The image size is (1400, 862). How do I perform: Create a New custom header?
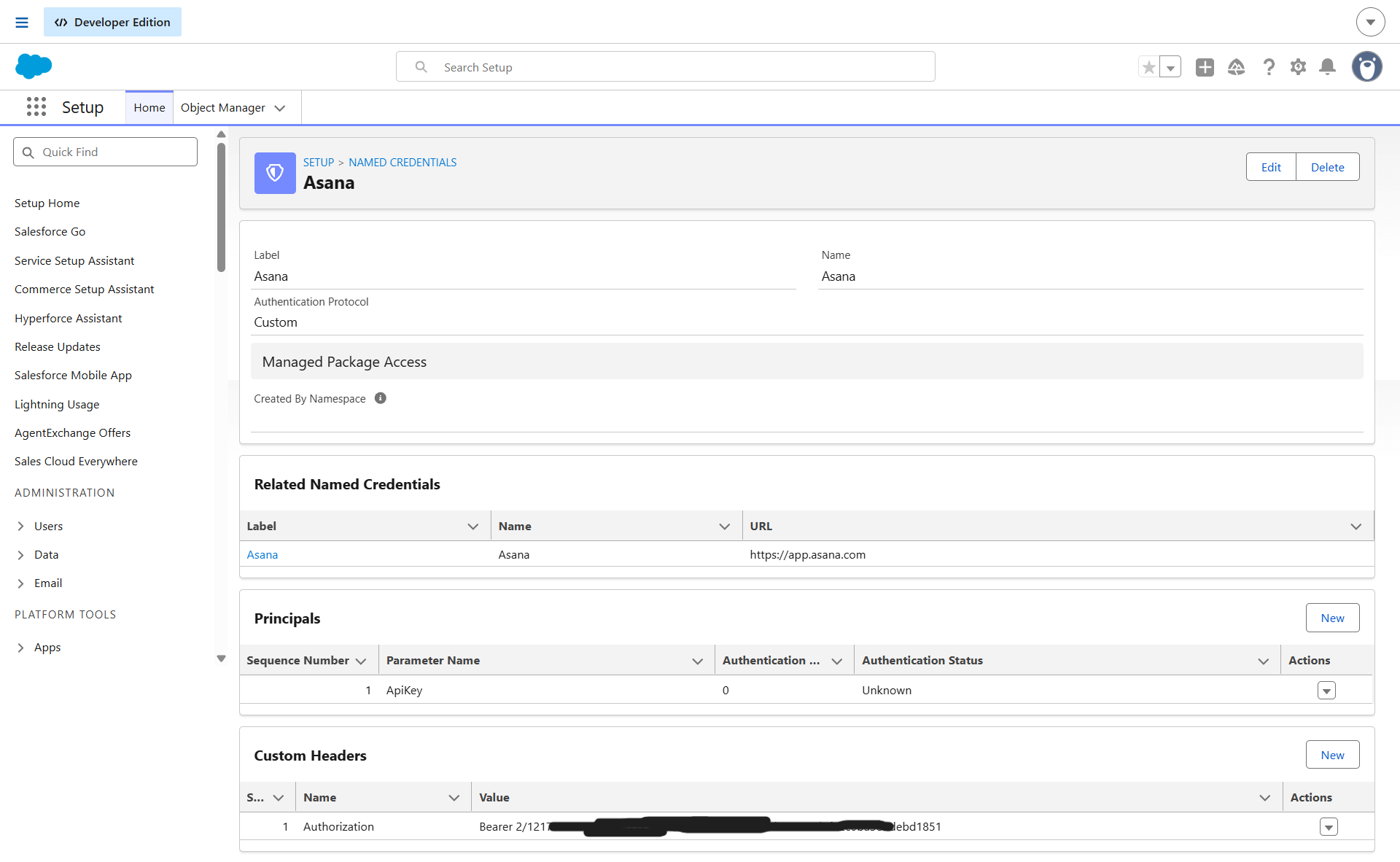click(1332, 755)
